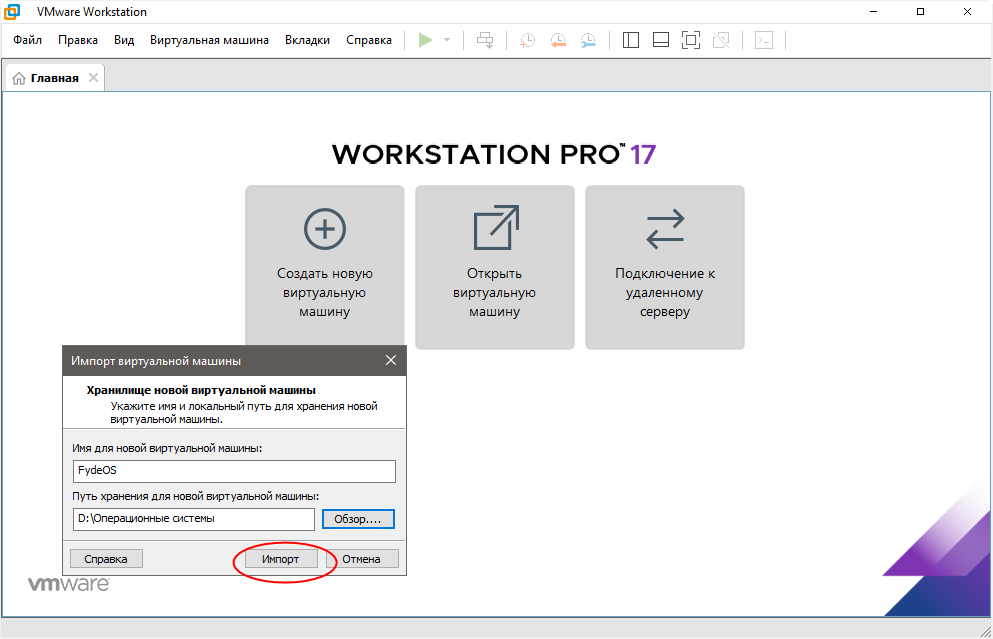Viewport: 993px width, 639px height.
Task: Click the 'Хранилище новой виртуальной машины' heading
Action: (x=201, y=390)
